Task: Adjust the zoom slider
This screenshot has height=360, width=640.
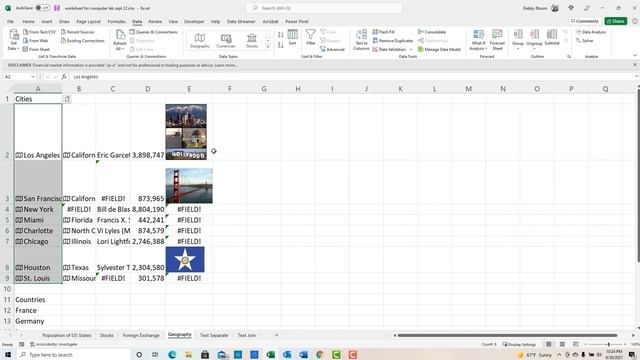Action: [609, 344]
